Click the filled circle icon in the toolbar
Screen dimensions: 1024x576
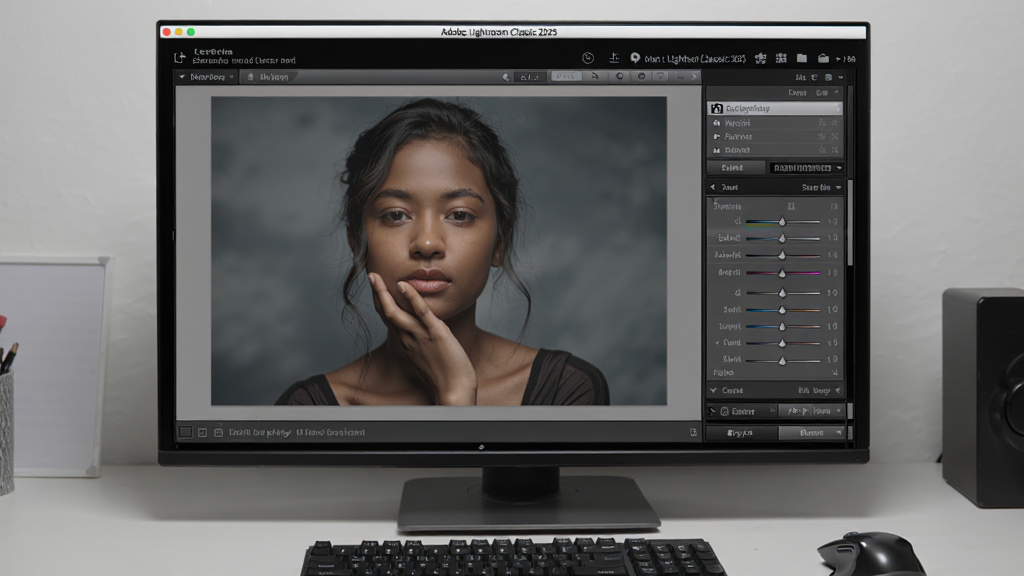pos(641,76)
